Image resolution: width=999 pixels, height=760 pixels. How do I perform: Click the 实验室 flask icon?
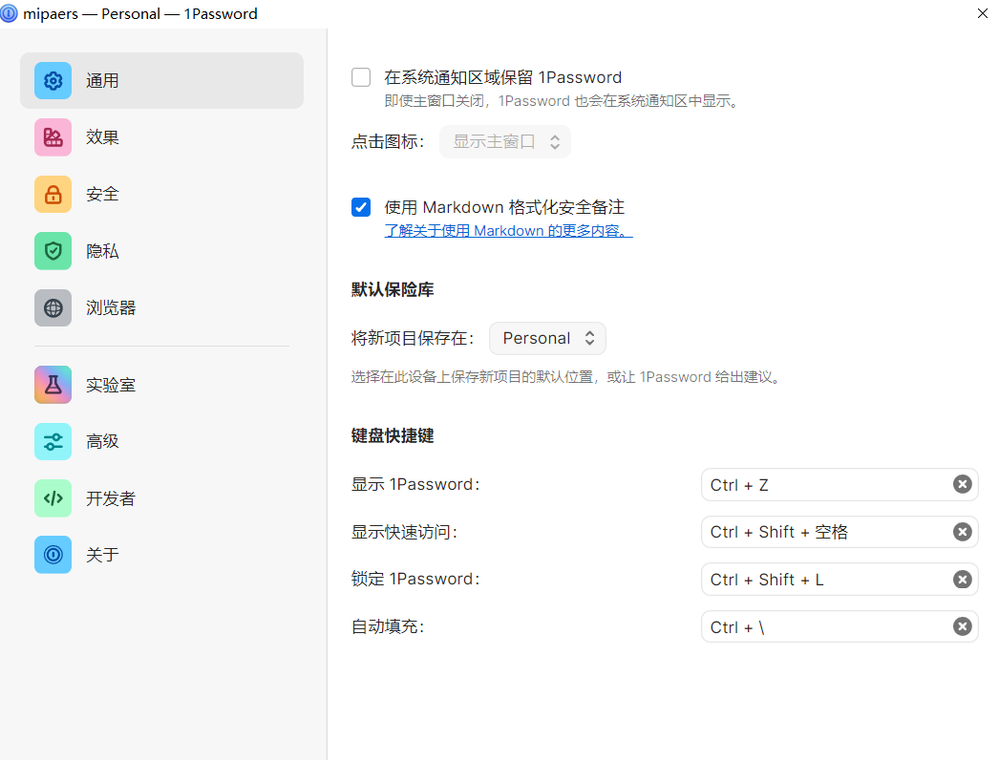[53, 385]
